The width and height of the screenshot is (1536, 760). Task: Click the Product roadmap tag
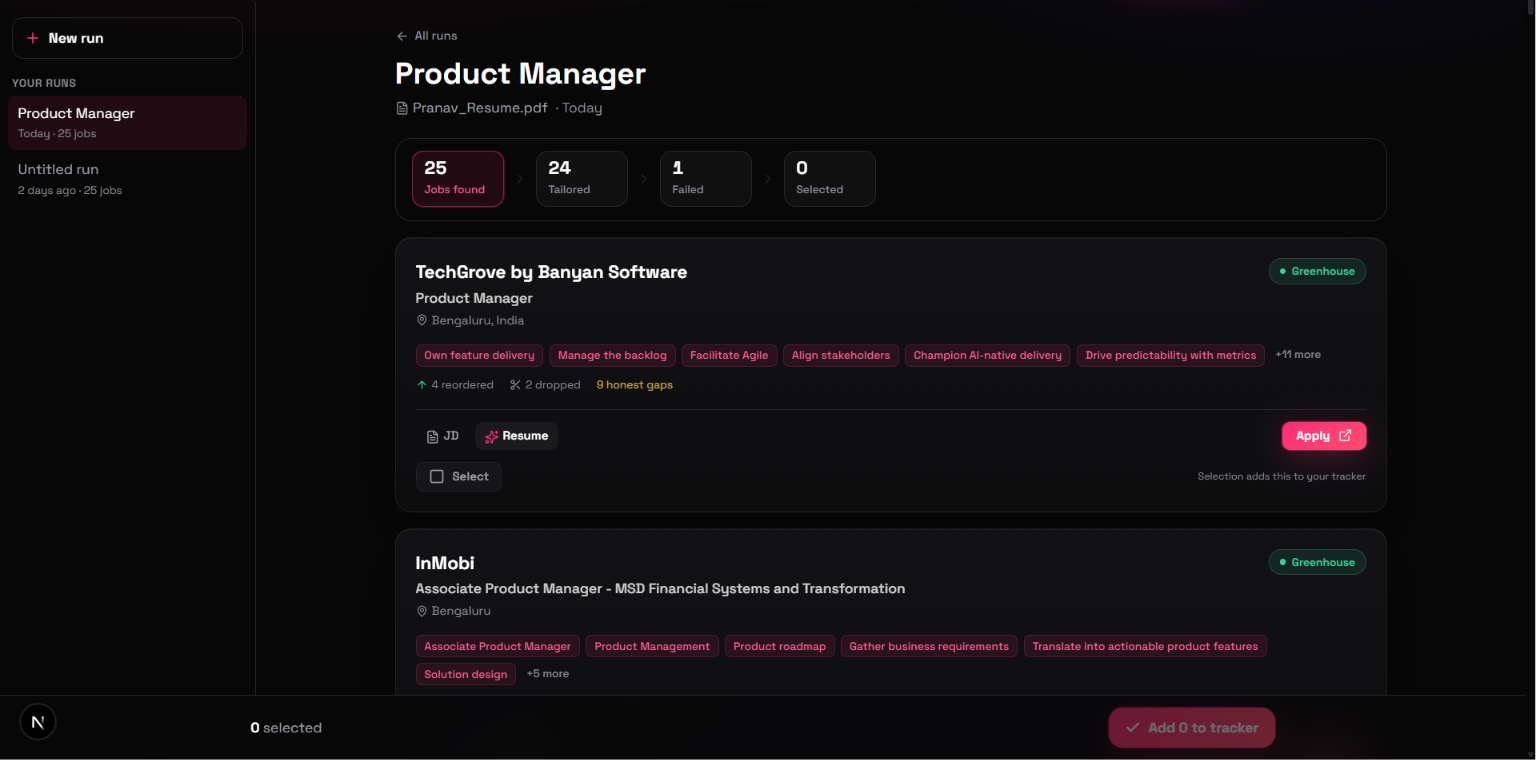click(x=780, y=646)
